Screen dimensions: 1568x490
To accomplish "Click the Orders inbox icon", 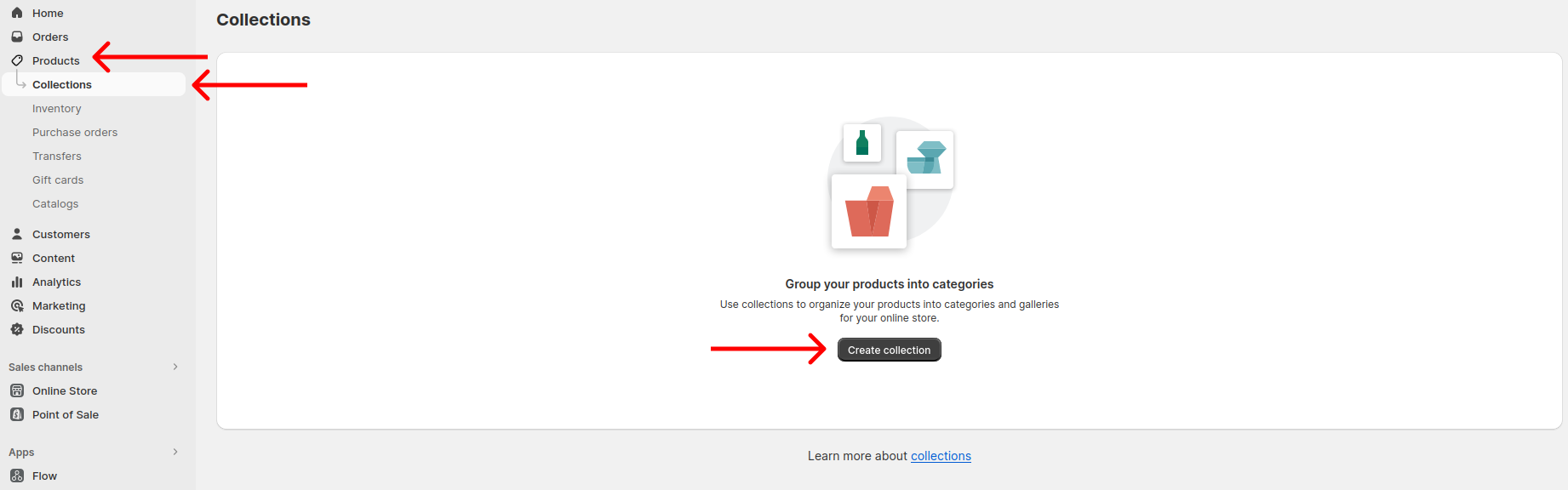I will pyautogui.click(x=17, y=37).
